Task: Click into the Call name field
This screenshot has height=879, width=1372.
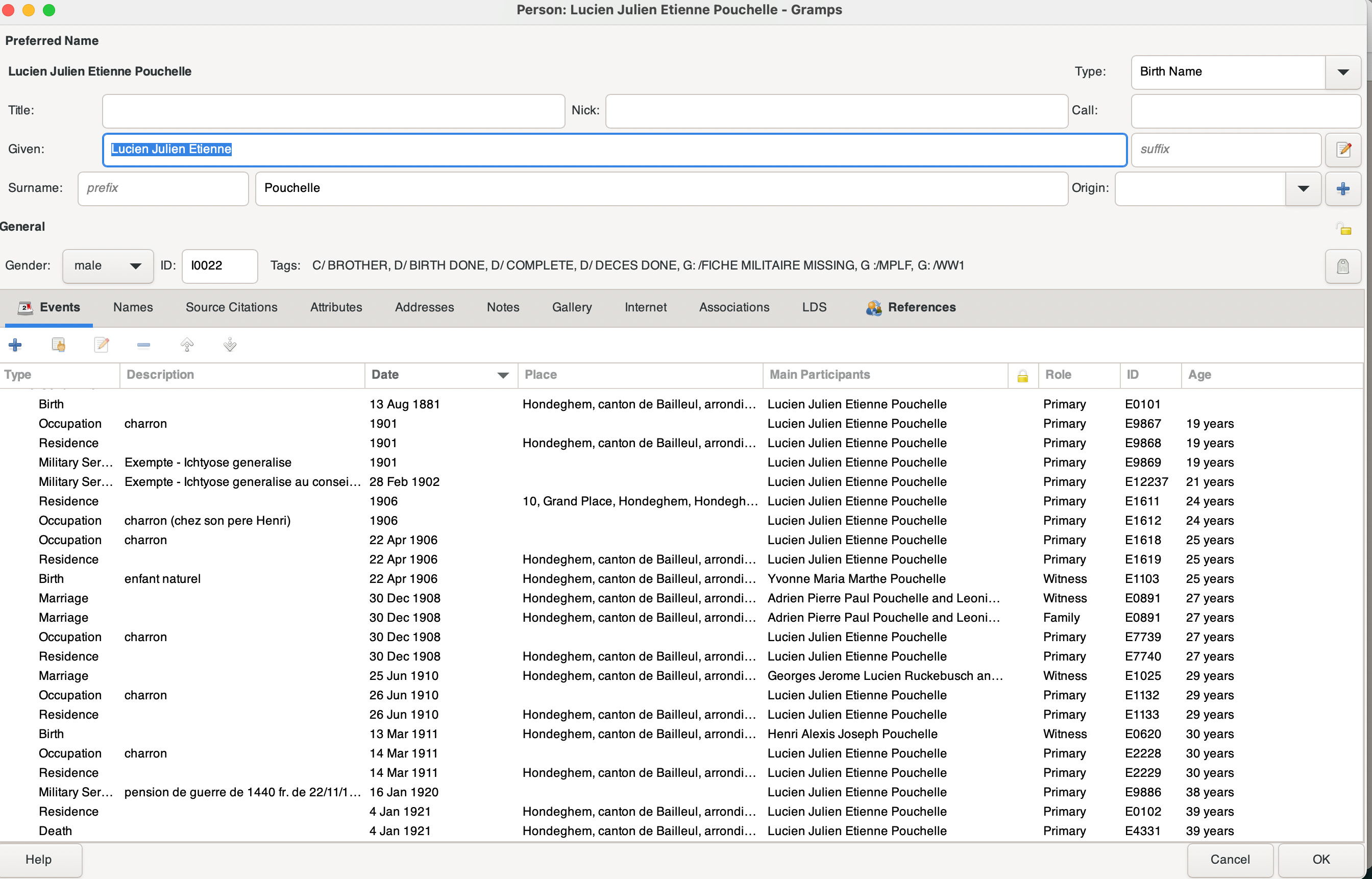Action: 1246,111
